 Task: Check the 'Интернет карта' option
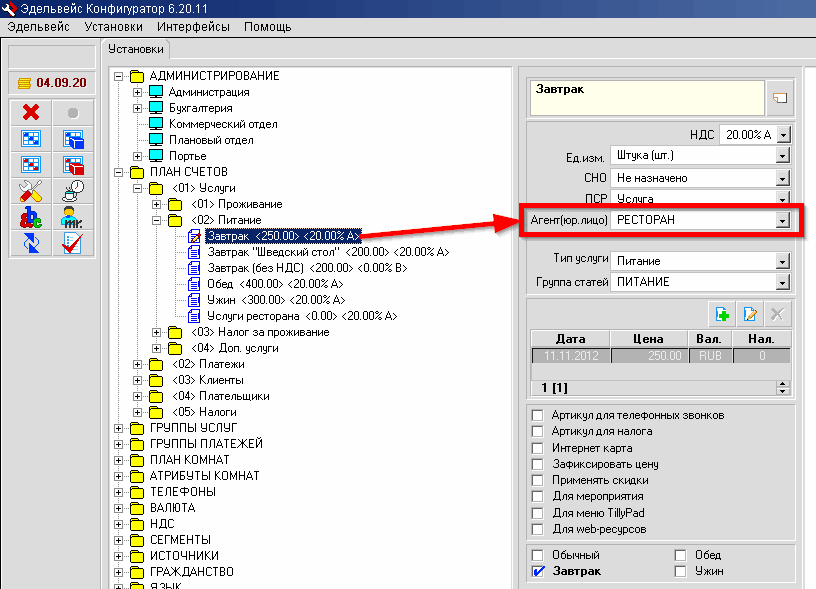click(539, 448)
